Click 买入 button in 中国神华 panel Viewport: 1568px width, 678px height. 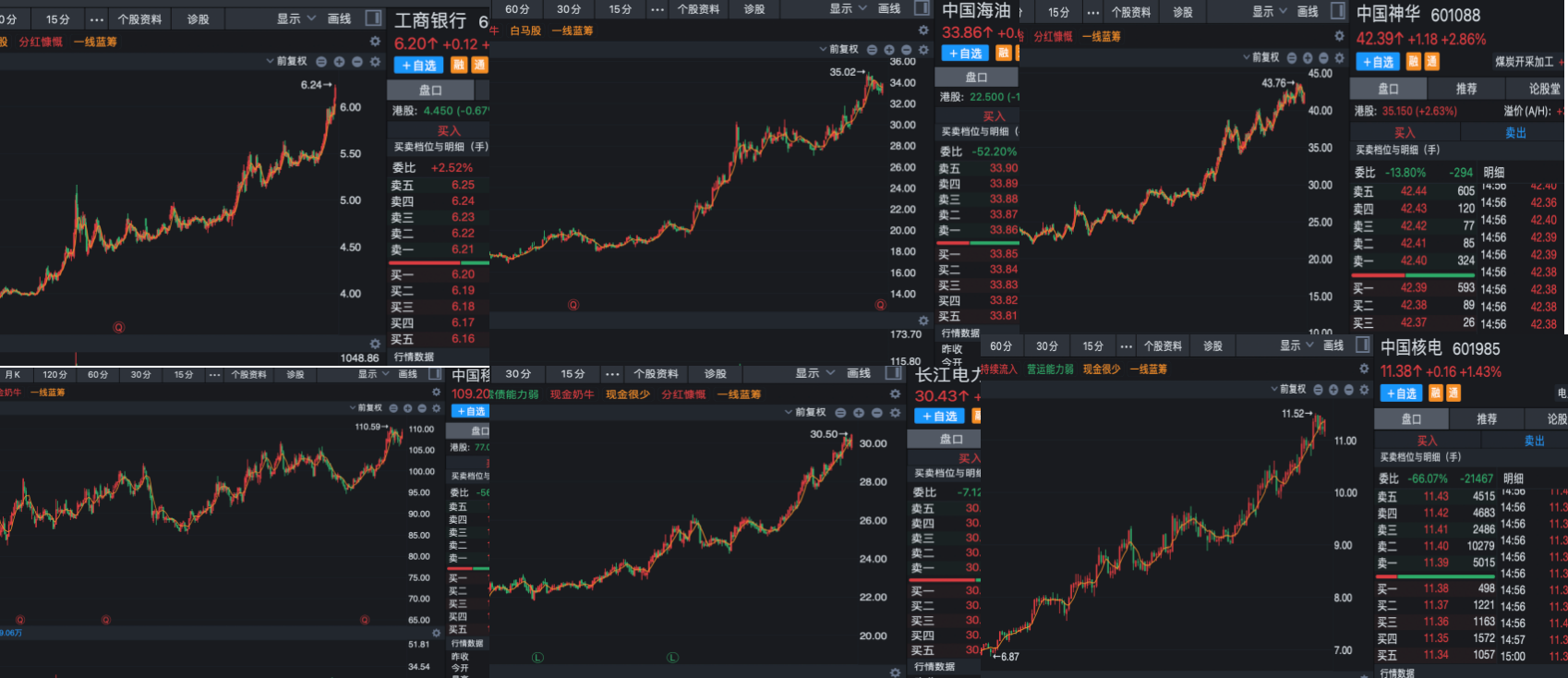tap(1405, 132)
